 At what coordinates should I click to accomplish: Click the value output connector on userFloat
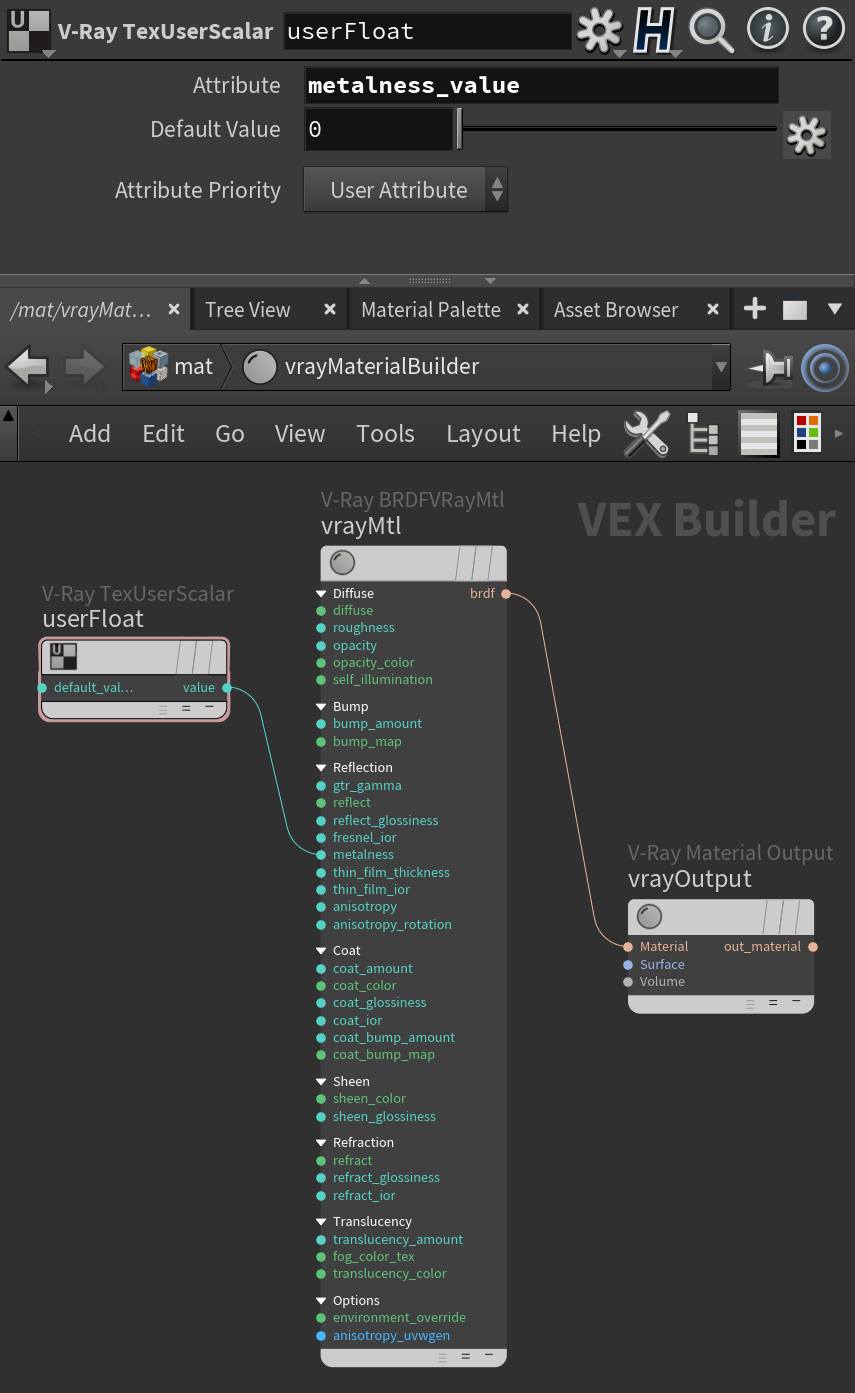coord(227,688)
